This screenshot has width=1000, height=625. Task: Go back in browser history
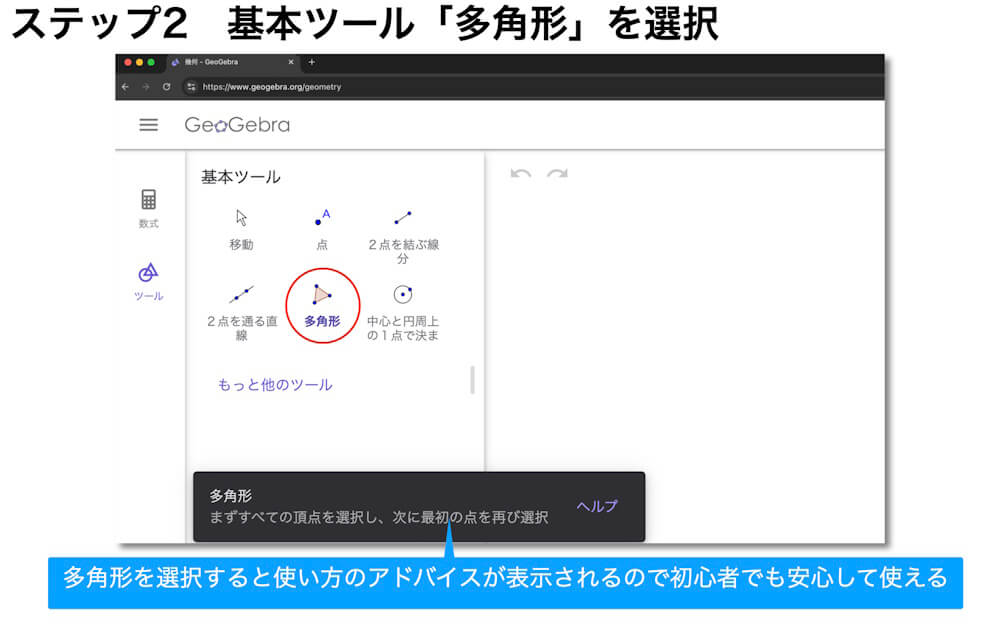(x=125, y=87)
